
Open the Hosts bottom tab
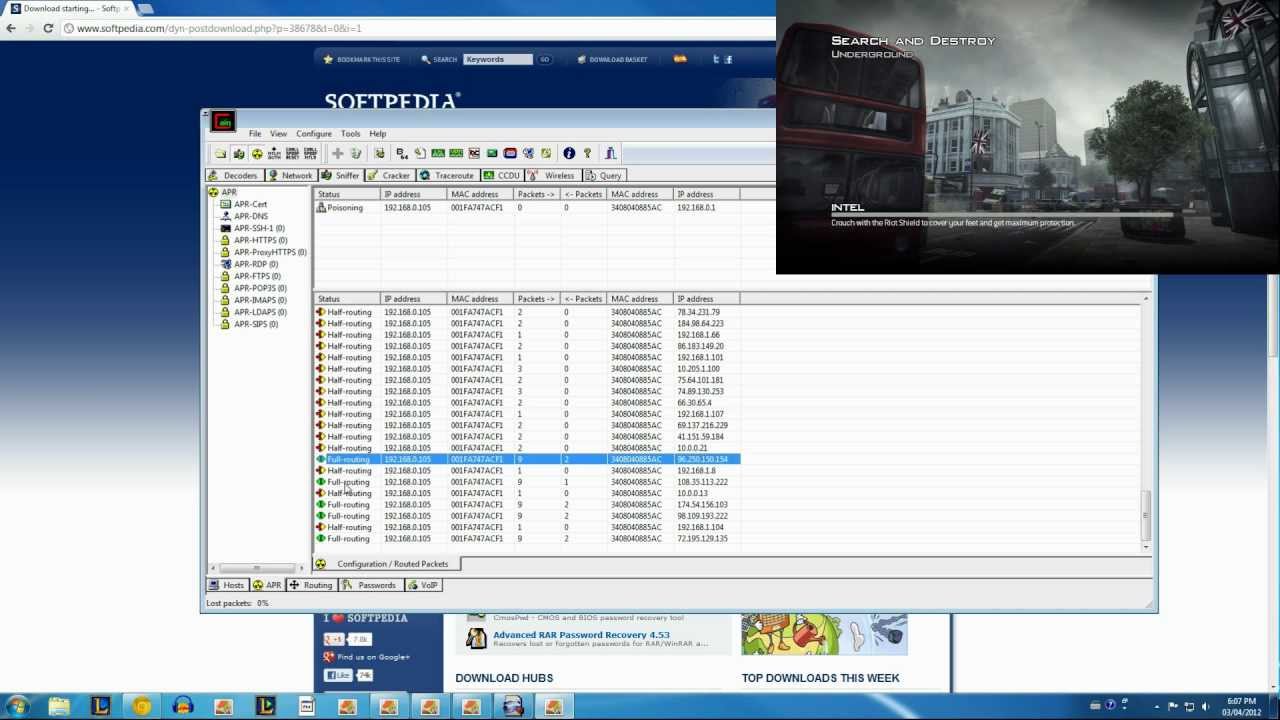pyautogui.click(x=227, y=585)
